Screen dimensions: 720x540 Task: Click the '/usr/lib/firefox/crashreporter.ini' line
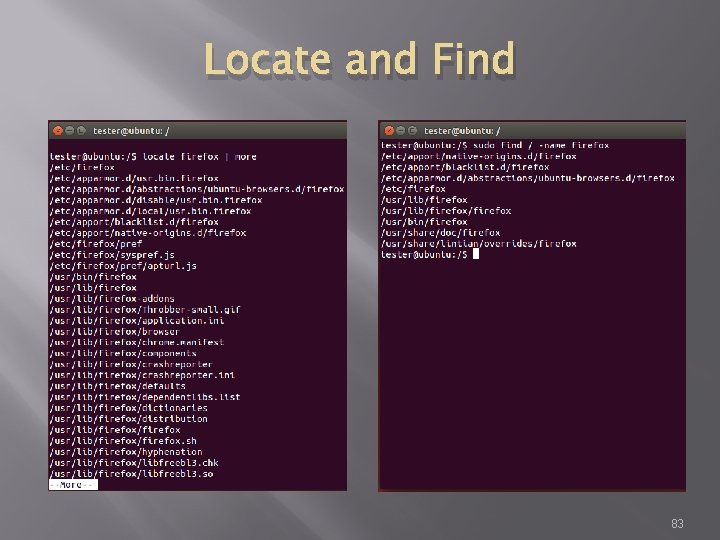coord(142,375)
